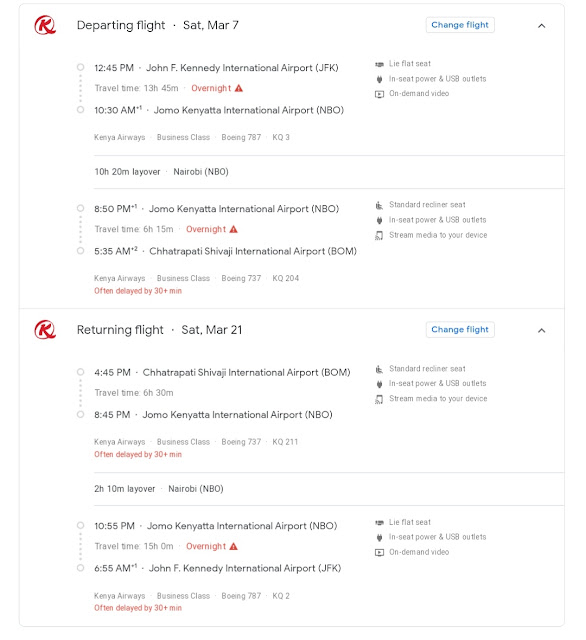
Task: Click the Overnight warning icon on KQ 204 leg
Action: (233, 229)
